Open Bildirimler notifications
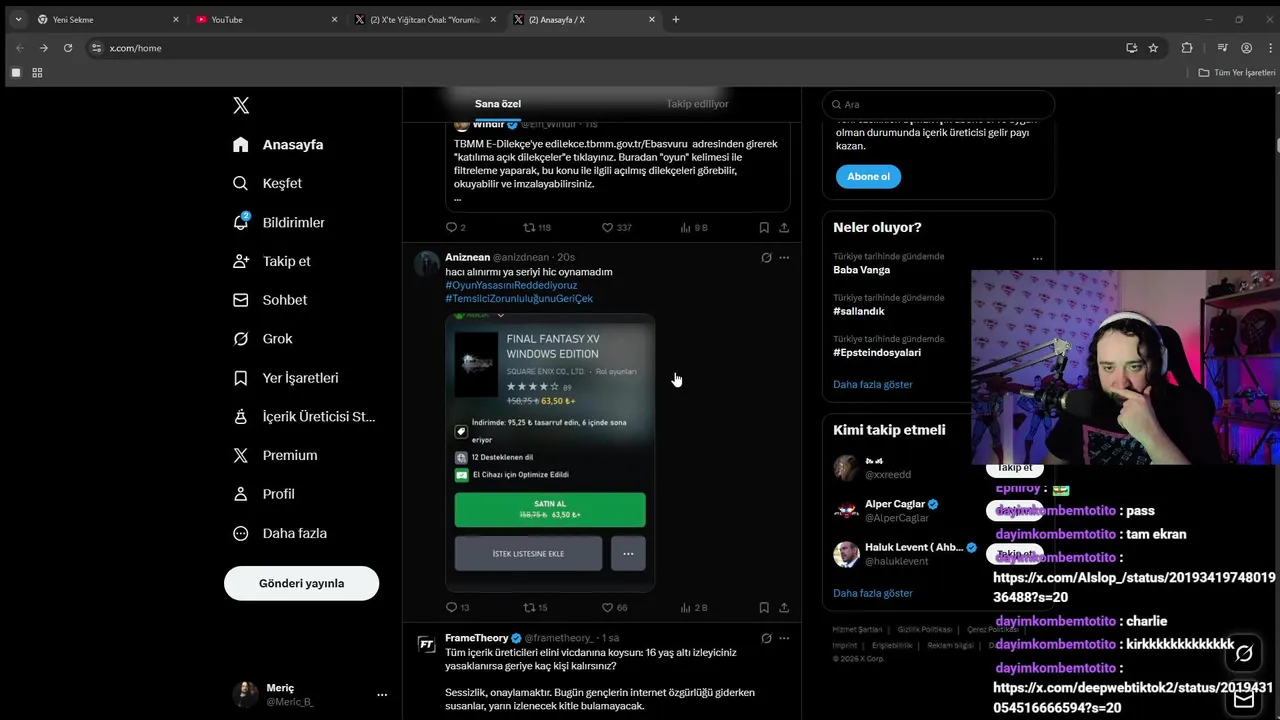Viewport: 1280px width, 720px height. (278, 222)
